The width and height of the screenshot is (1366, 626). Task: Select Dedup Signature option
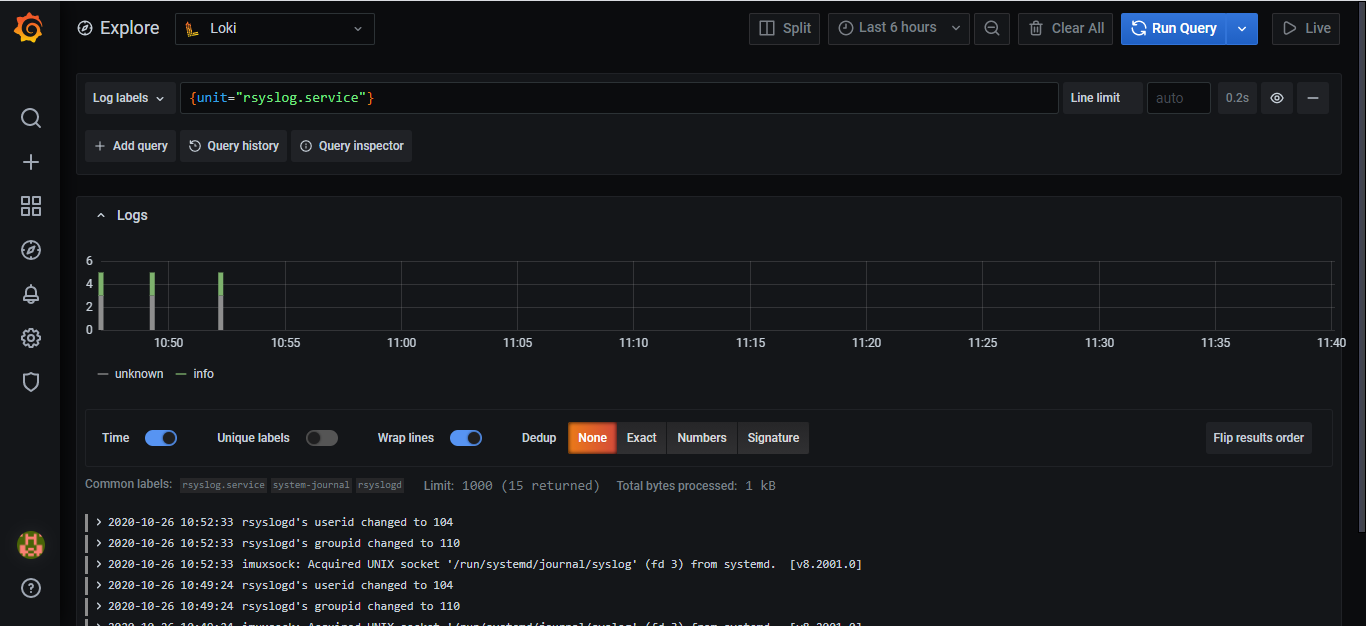click(x=773, y=438)
